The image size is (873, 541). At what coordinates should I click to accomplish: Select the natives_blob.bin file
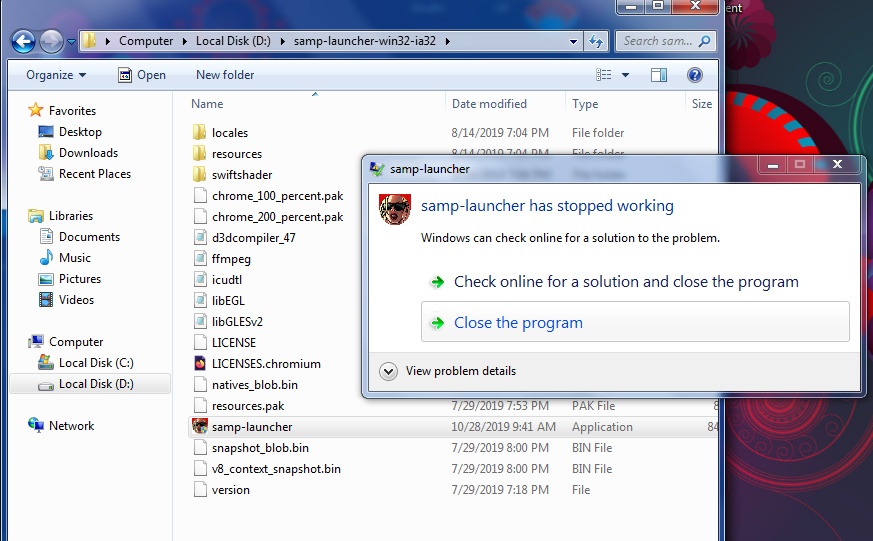[x=254, y=385]
